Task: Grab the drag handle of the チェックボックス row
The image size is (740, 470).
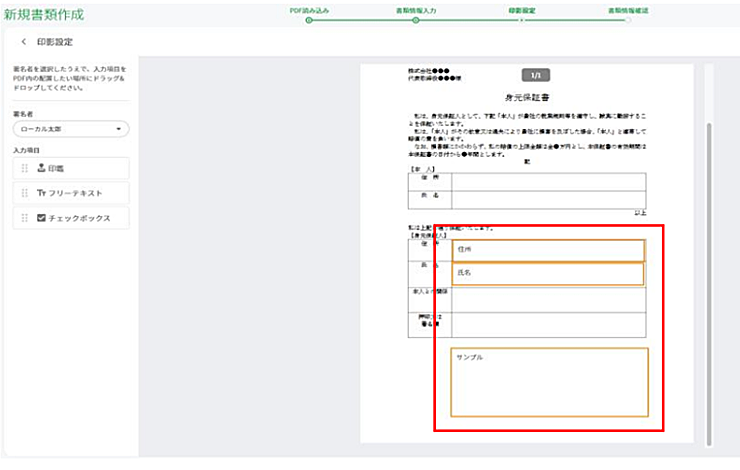Action: 25,218
